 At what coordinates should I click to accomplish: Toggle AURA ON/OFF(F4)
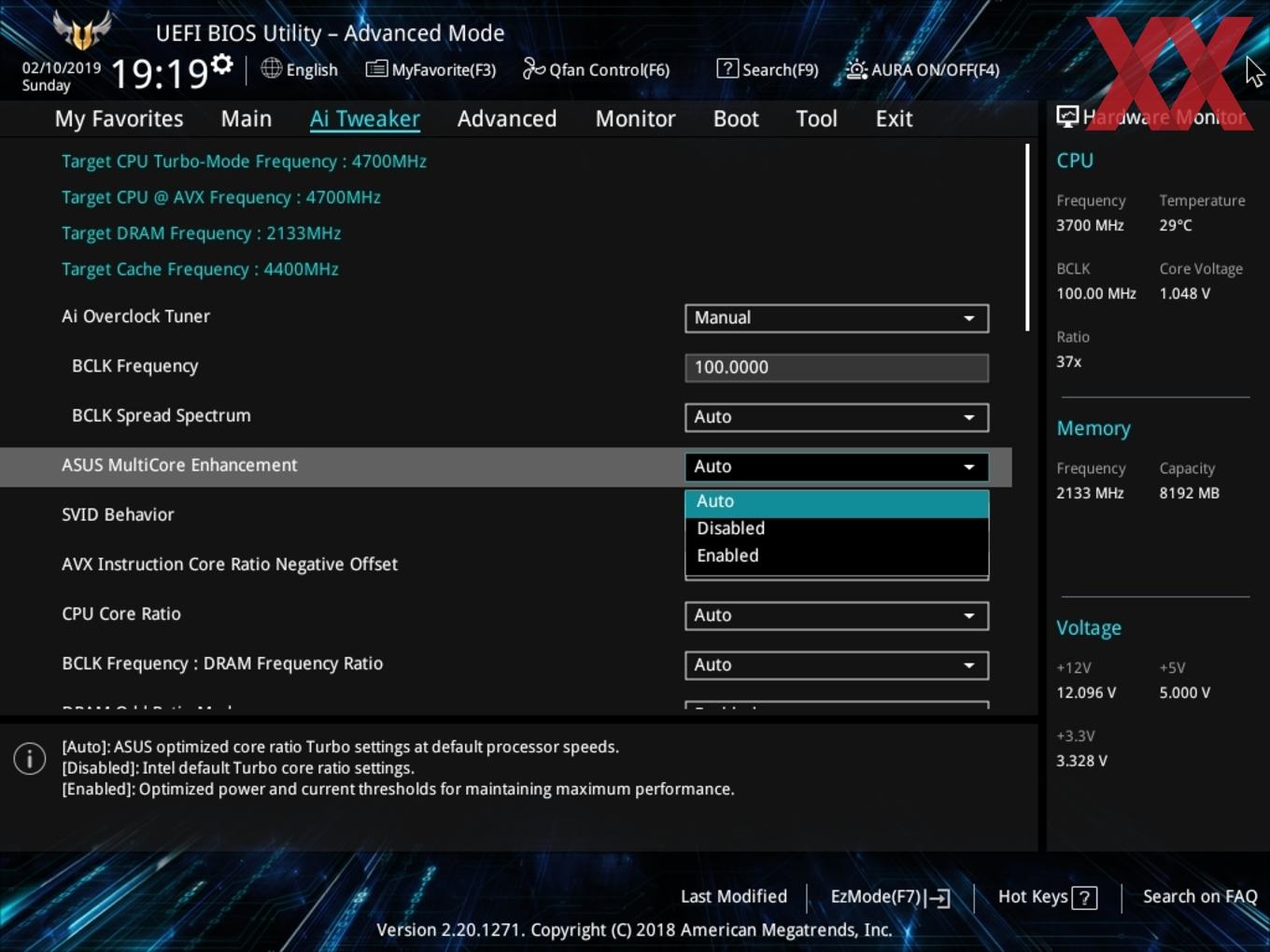(923, 69)
